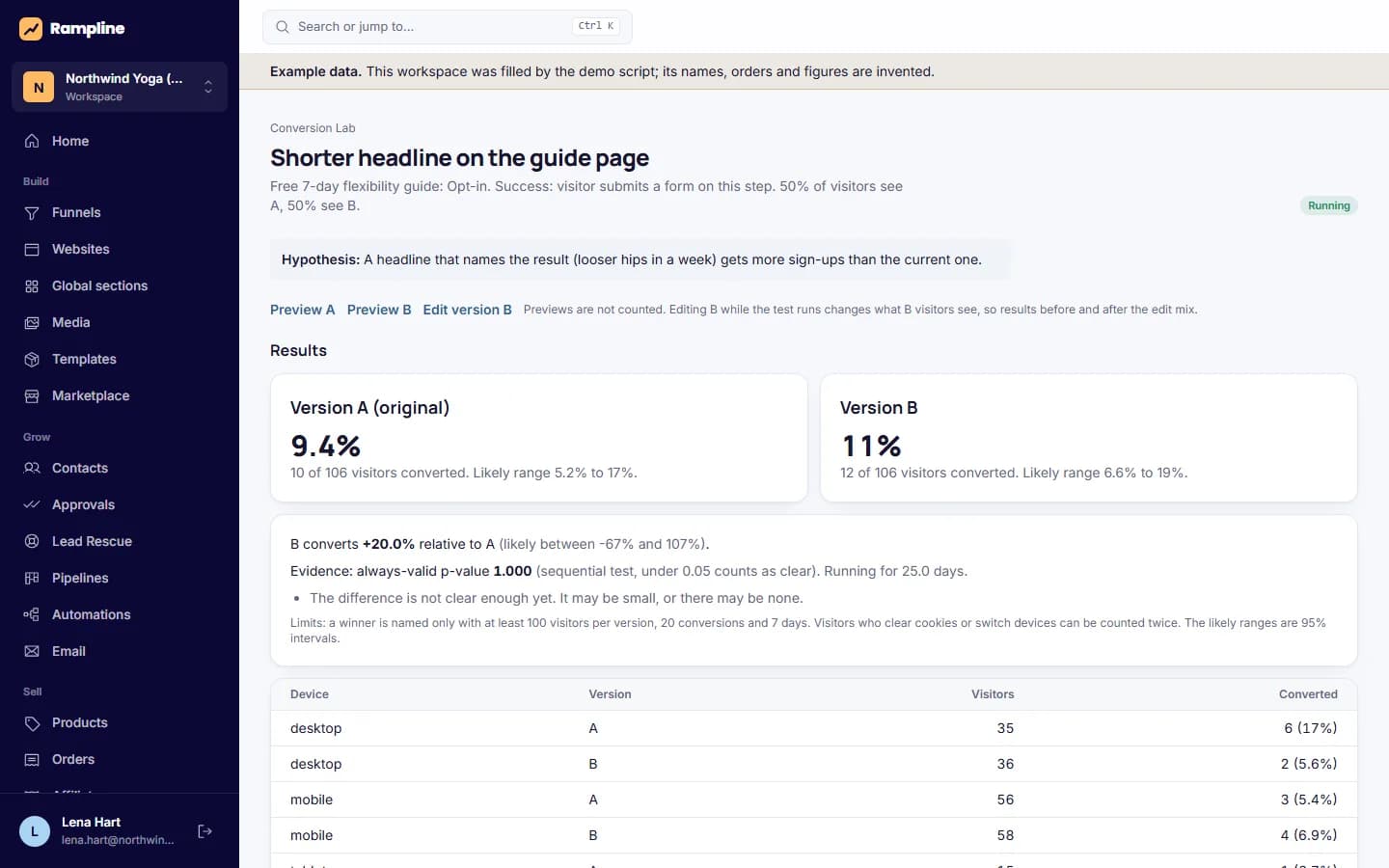1389x868 pixels.
Task: Open Funnels via its funnel icon
Action: pos(32,212)
